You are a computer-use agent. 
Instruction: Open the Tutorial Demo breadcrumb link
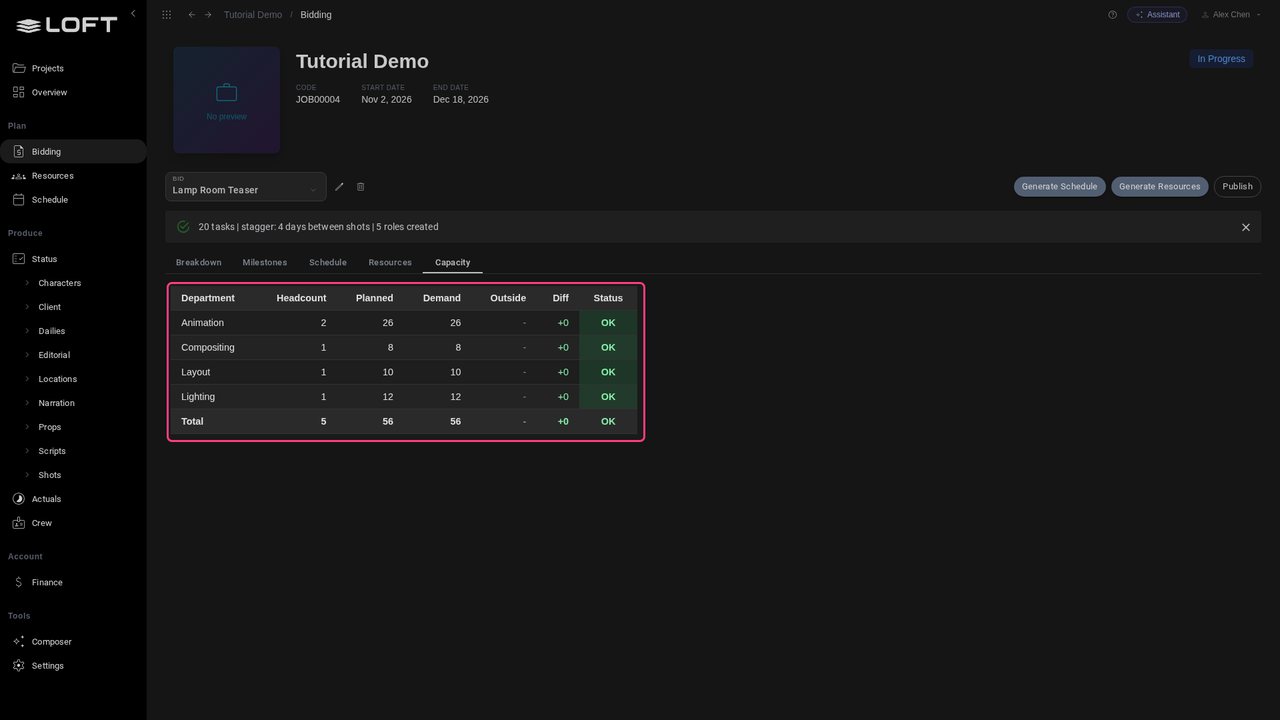coord(253,15)
